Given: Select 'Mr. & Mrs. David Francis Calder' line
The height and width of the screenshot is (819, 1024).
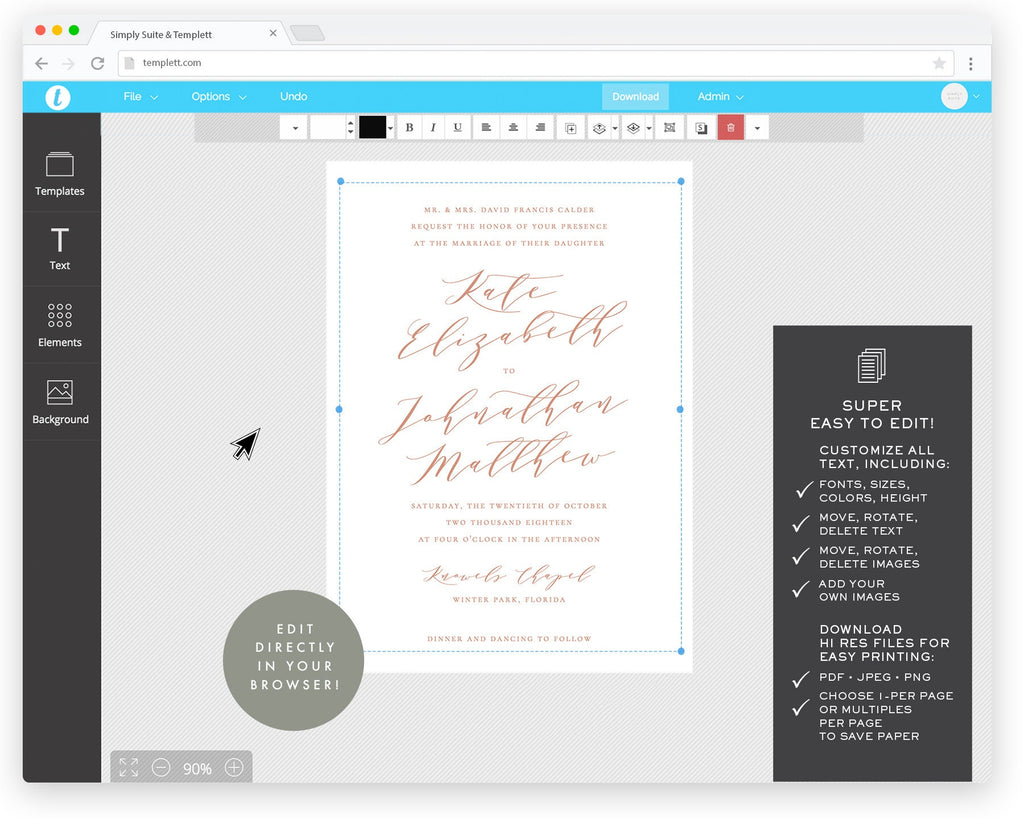Looking at the screenshot, I should coord(509,210).
